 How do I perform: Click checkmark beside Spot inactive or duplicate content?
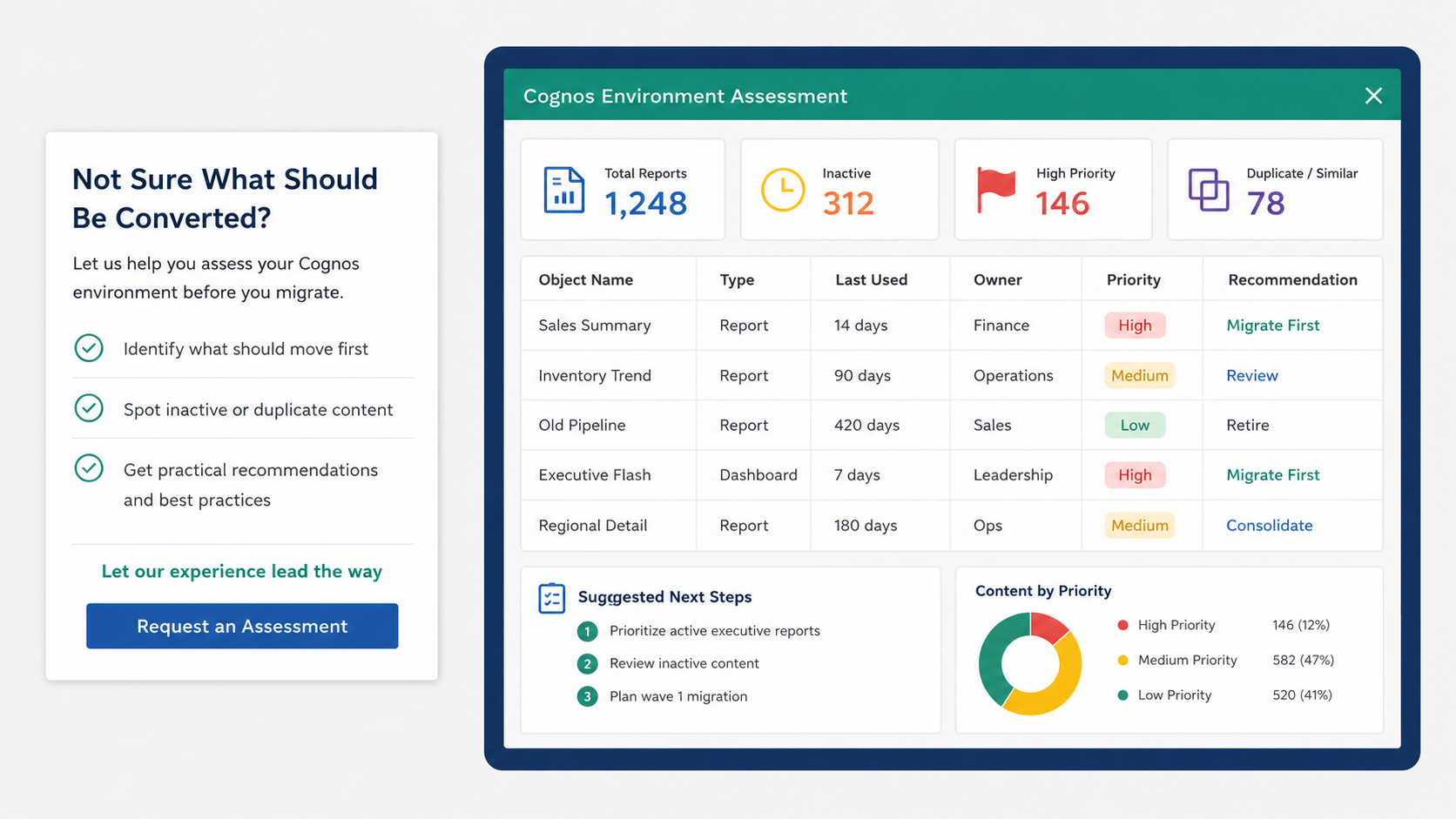[89, 408]
